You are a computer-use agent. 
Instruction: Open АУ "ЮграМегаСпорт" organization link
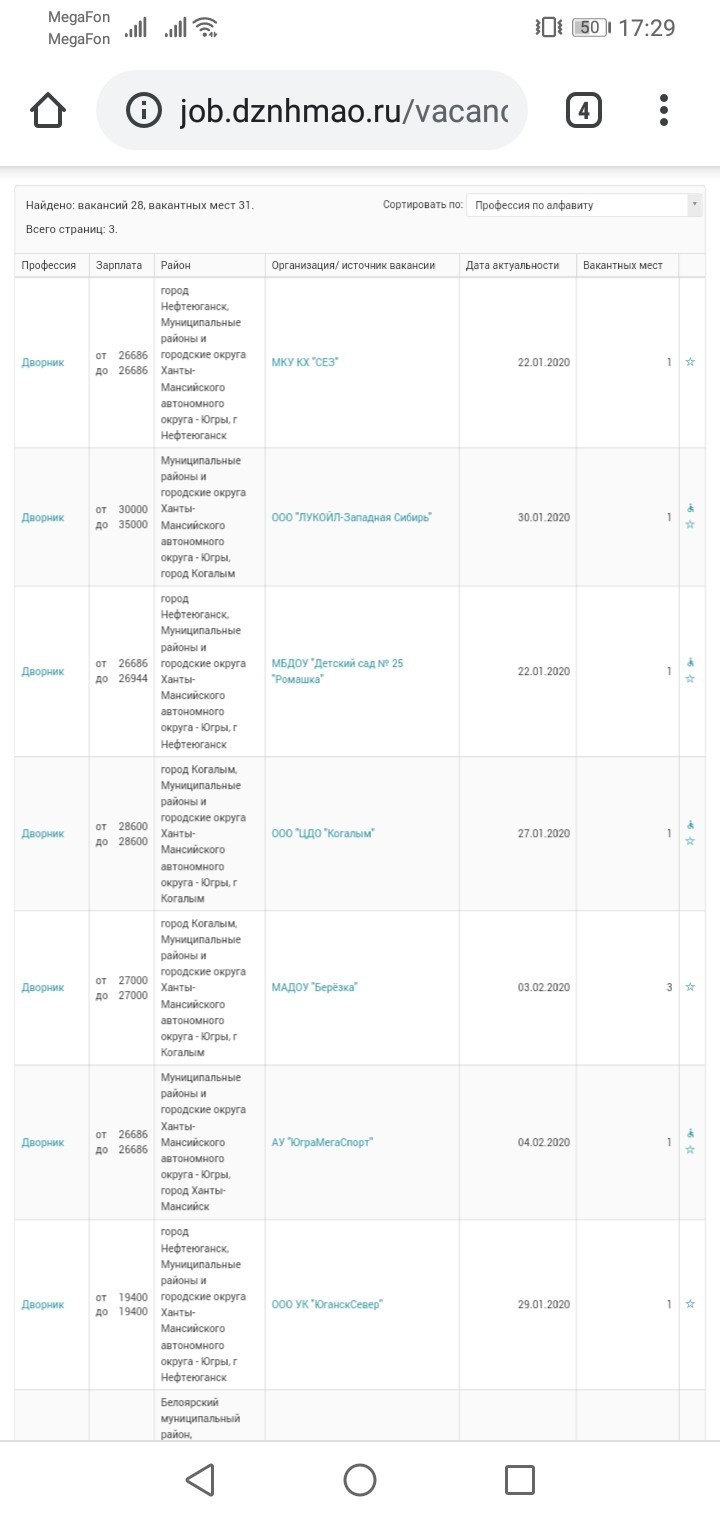pos(322,1142)
